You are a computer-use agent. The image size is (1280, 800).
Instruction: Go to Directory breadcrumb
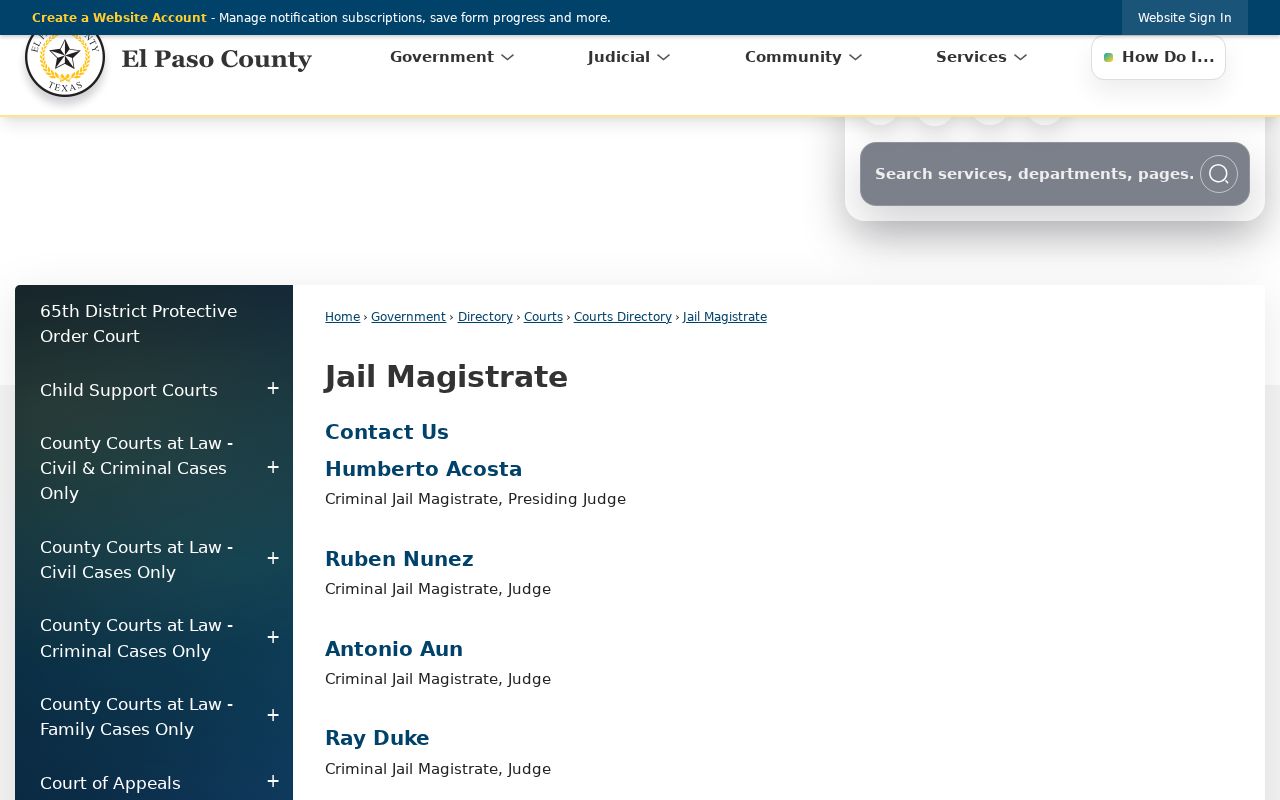coord(485,317)
